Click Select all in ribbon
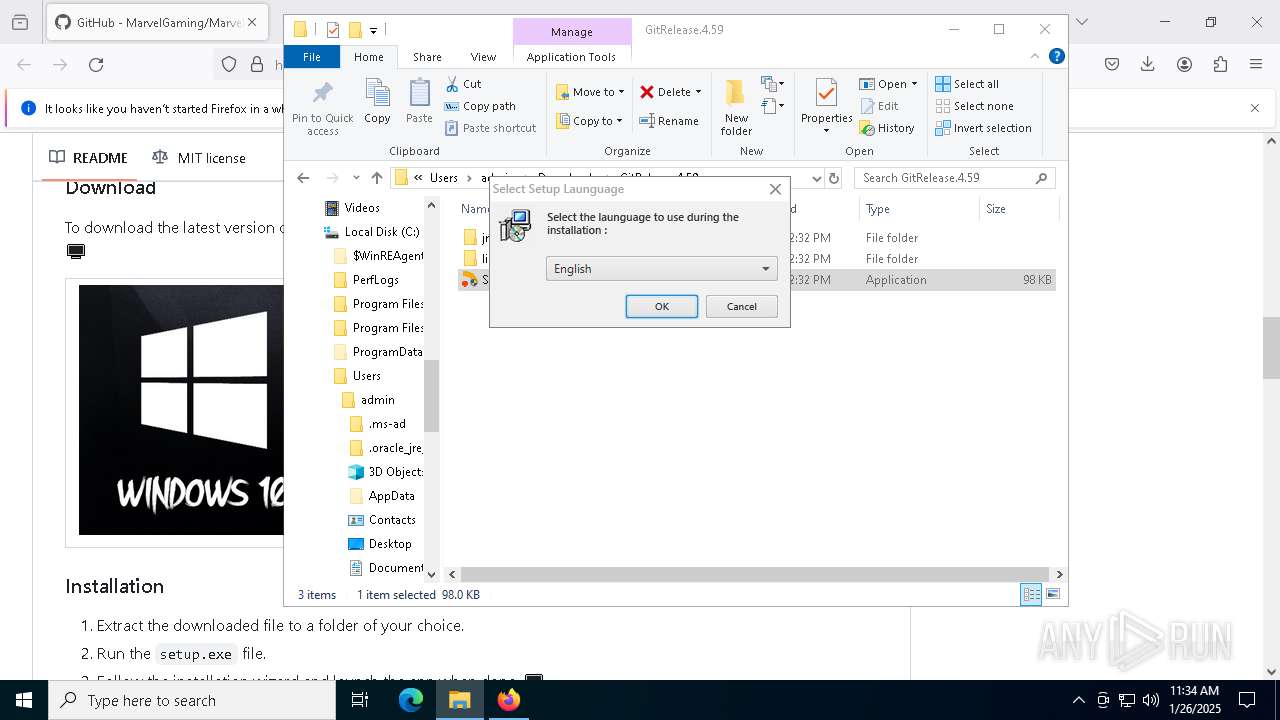1280x720 pixels. click(x=967, y=84)
